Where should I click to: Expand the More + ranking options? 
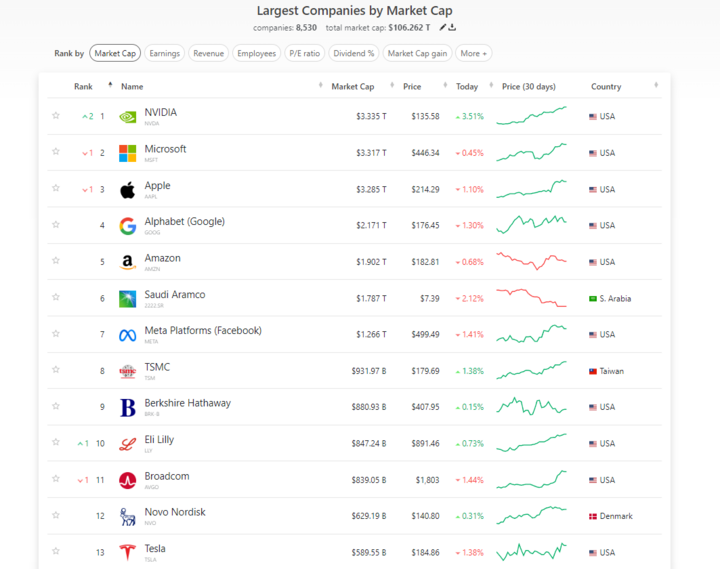point(474,53)
